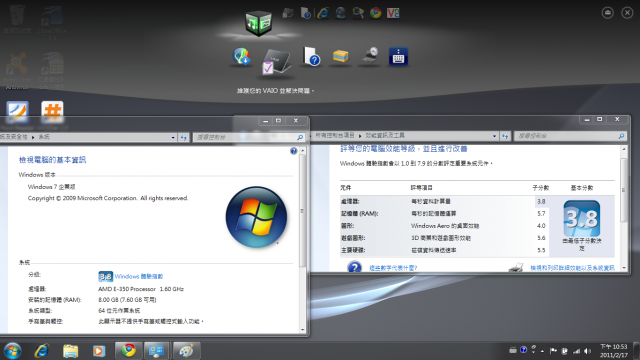Screen dimensions: 640x360
Task: Open the volume control in the tray
Action: [x=588, y=351]
